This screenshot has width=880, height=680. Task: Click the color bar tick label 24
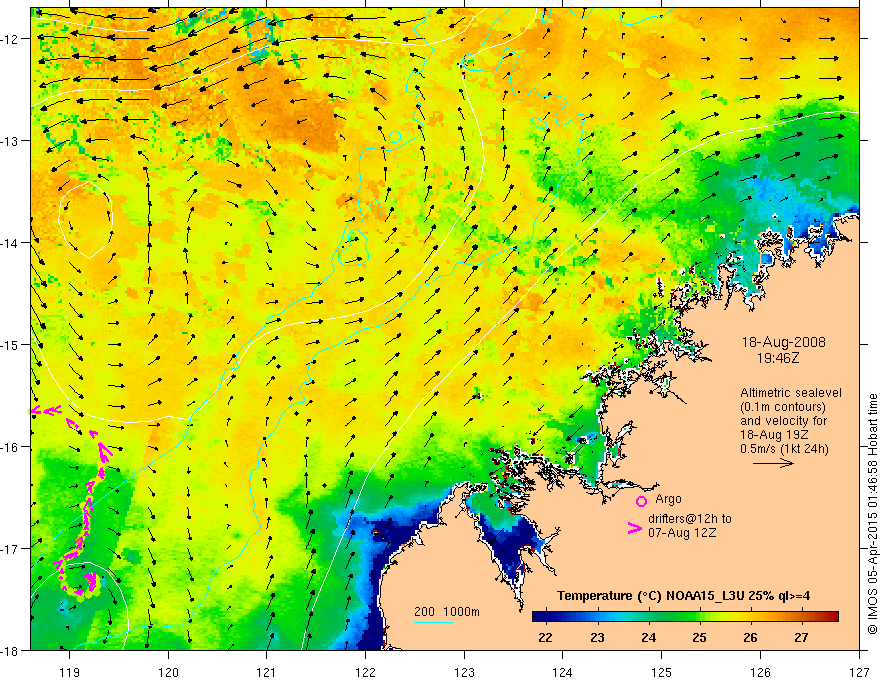click(x=649, y=637)
